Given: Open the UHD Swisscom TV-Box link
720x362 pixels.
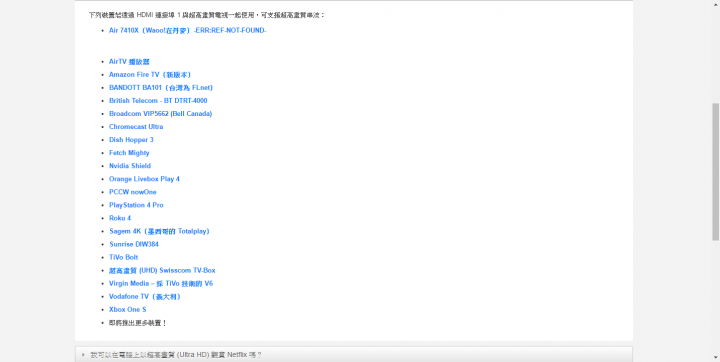Looking at the screenshot, I should point(162,271).
